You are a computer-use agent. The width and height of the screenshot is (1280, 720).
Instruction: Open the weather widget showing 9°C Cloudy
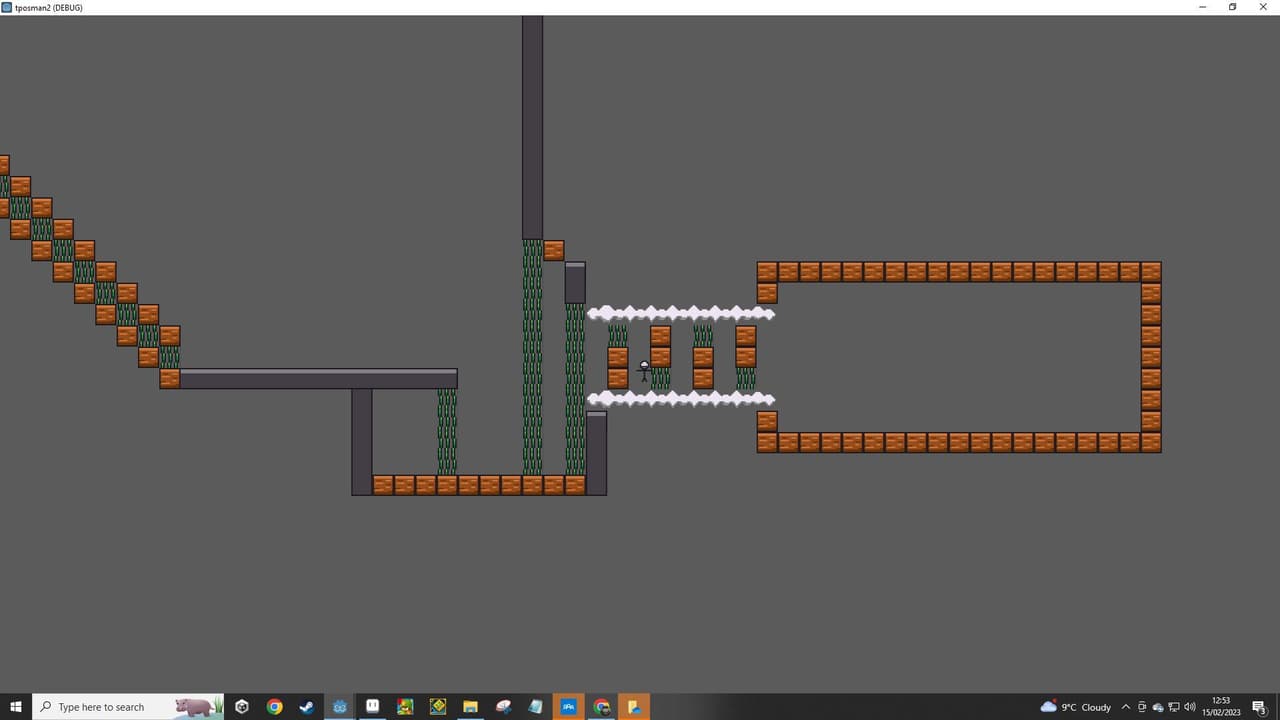(1076, 707)
